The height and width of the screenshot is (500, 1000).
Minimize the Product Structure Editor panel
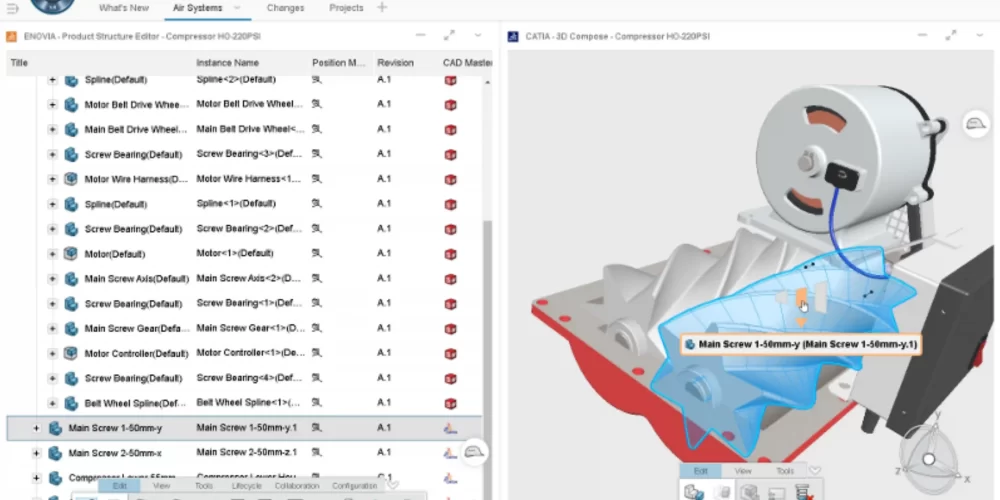[x=420, y=36]
